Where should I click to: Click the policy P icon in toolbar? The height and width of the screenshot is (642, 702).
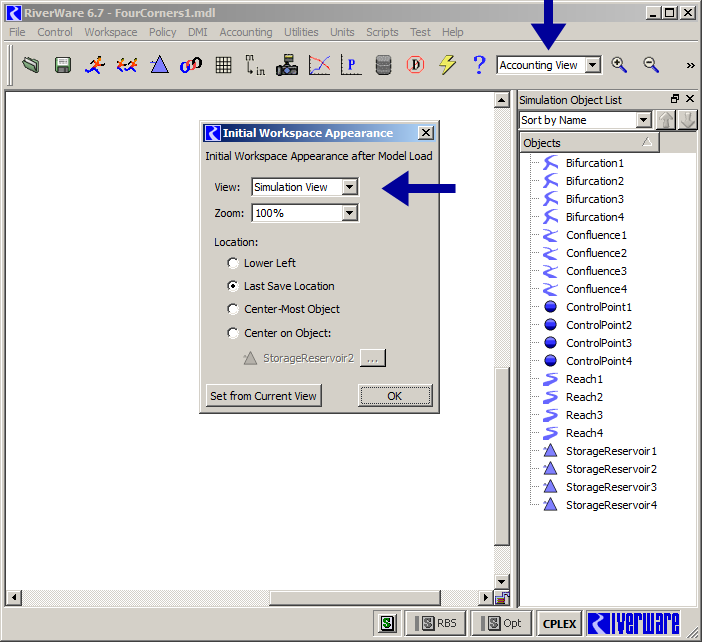[x=351, y=65]
